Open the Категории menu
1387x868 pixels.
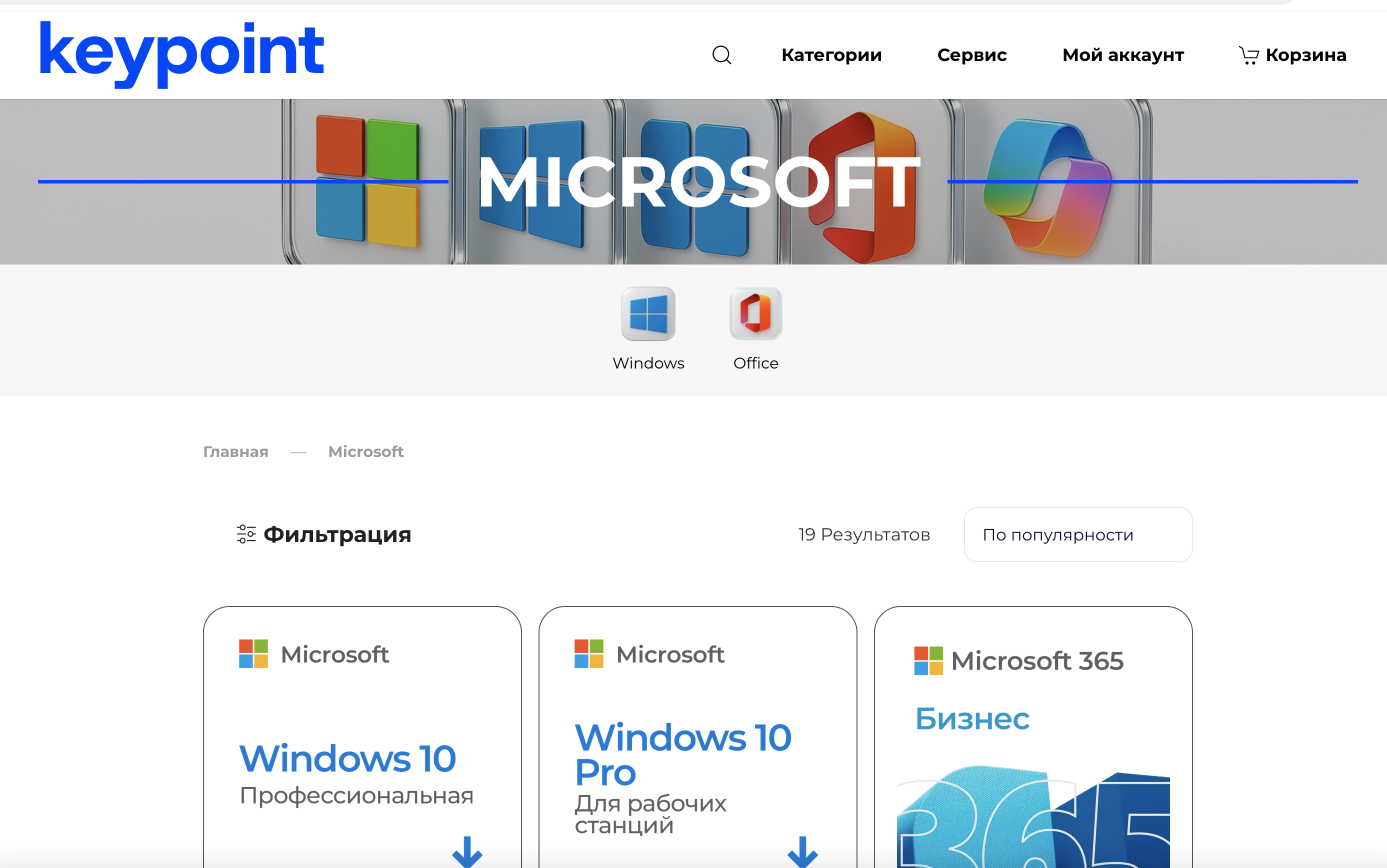pos(831,55)
